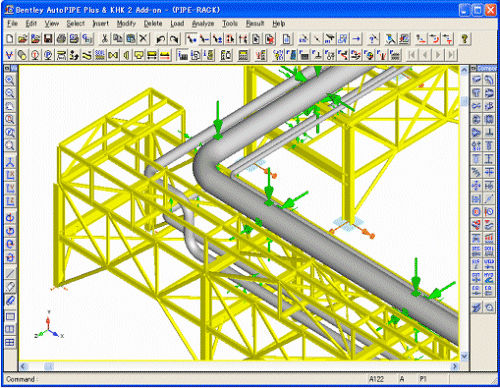The image size is (500, 388).
Task: Paste with the clipboard toolbar icon
Action: pyautogui.click(x=131, y=39)
